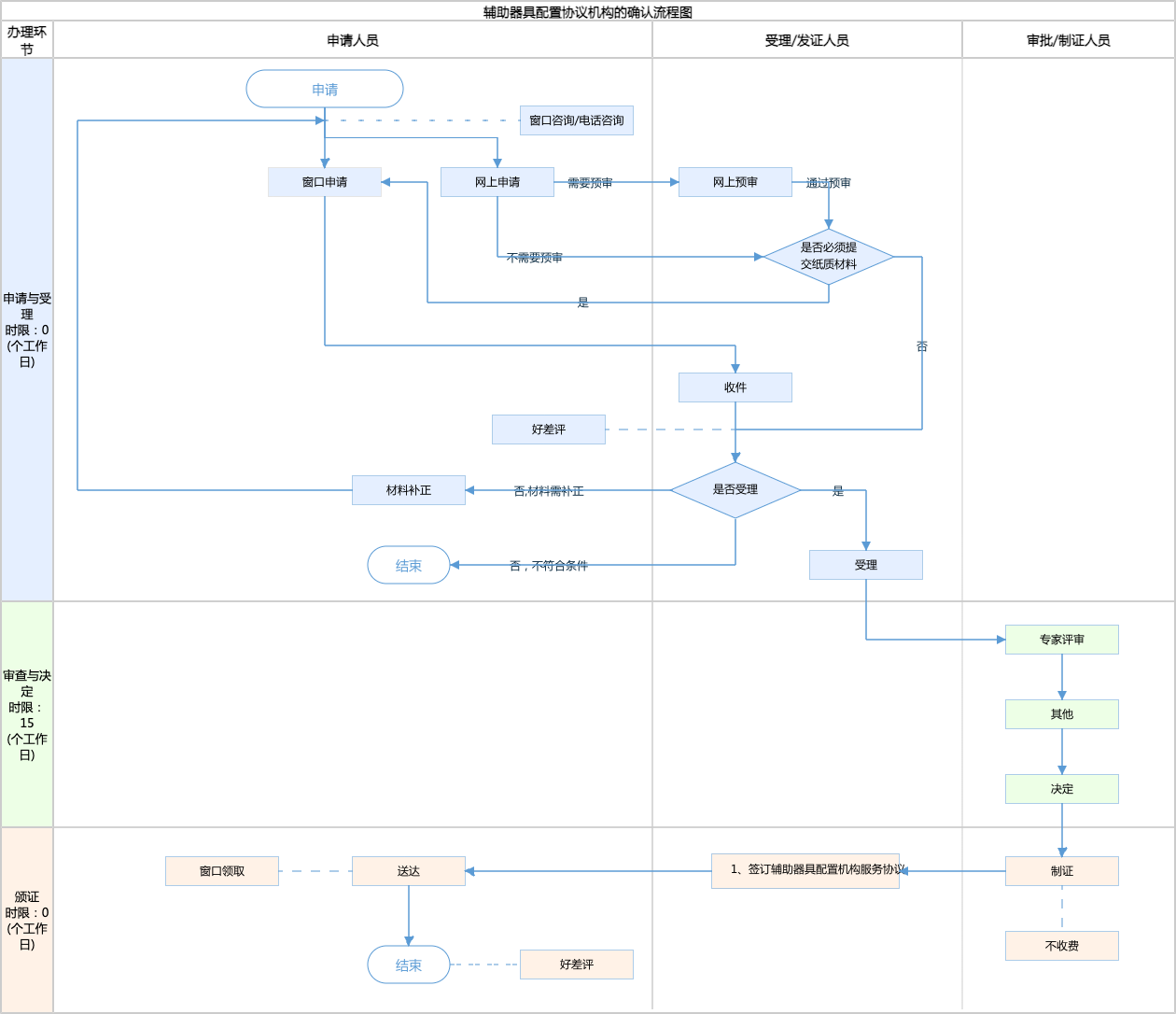
Task: Click the 窗口申请 step box
Action: pyautogui.click(x=325, y=182)
